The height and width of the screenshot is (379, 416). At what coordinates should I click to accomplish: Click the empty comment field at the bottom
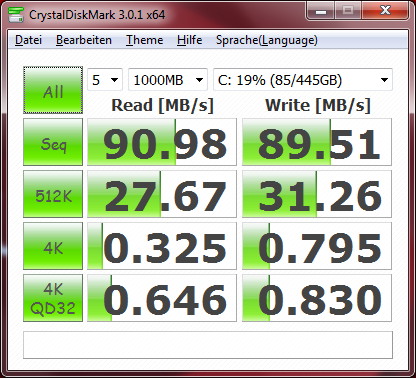pyautogui.click(x=208, y=345)
